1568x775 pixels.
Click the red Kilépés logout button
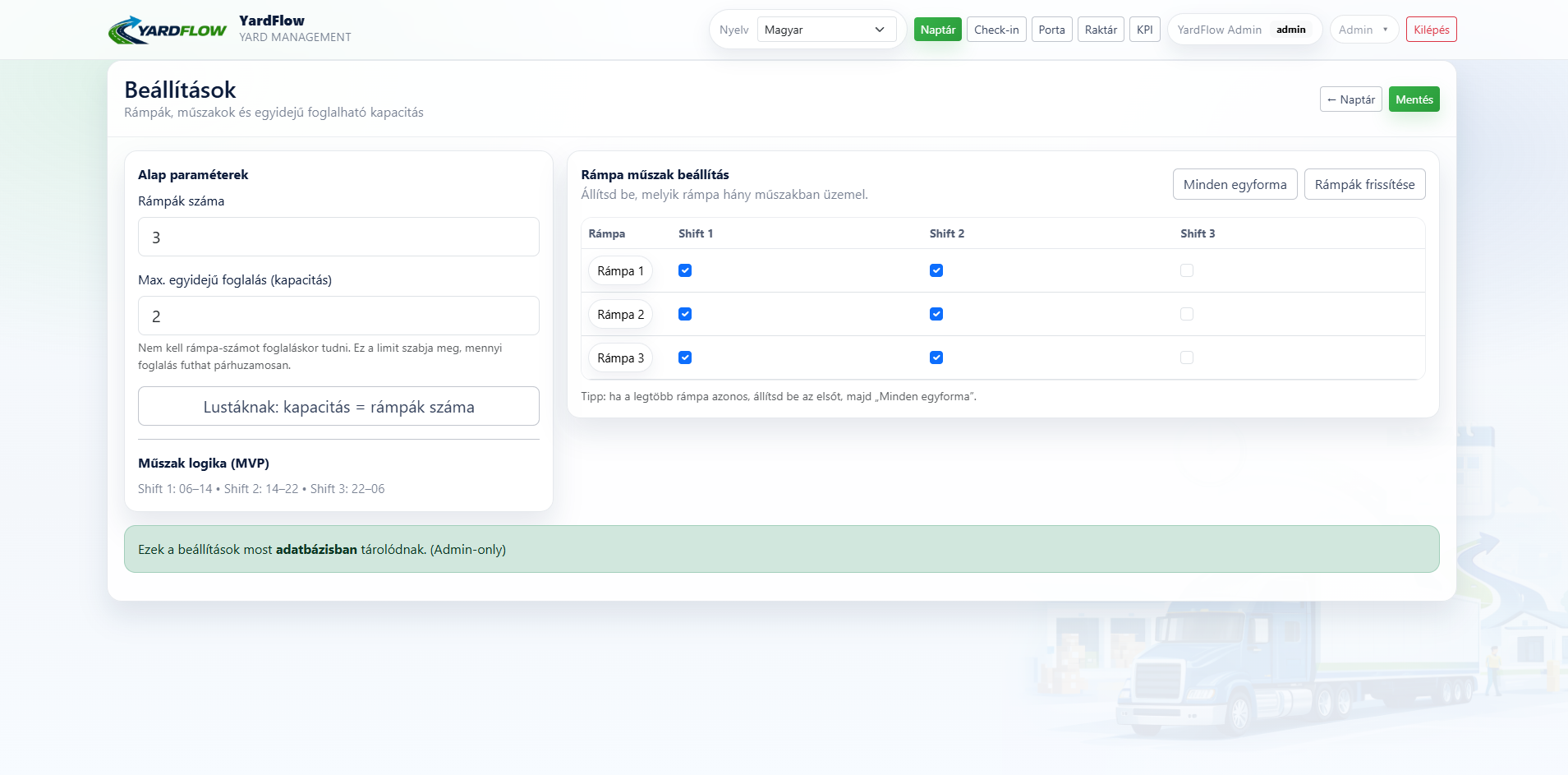pyautogui.click(x=1431, y=30)
